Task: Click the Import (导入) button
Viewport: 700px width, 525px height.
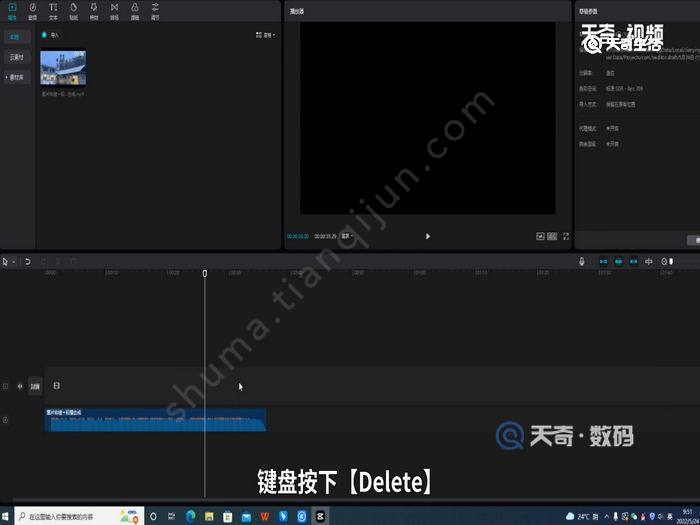Action: pos(50,35)
